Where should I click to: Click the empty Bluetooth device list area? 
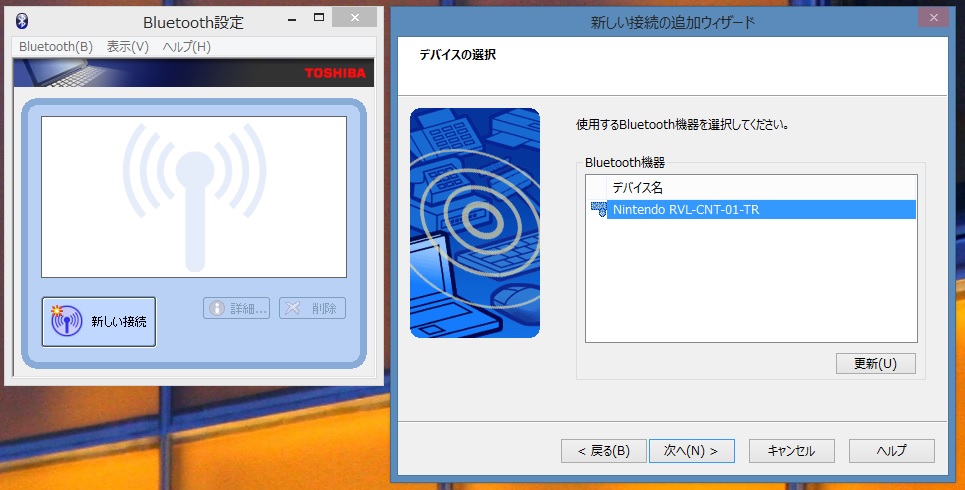194,197
